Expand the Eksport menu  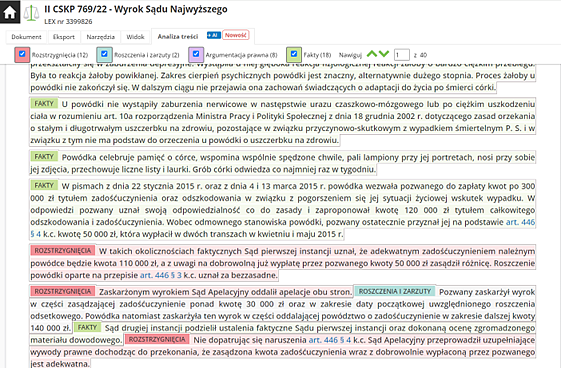tap(64, 37)
